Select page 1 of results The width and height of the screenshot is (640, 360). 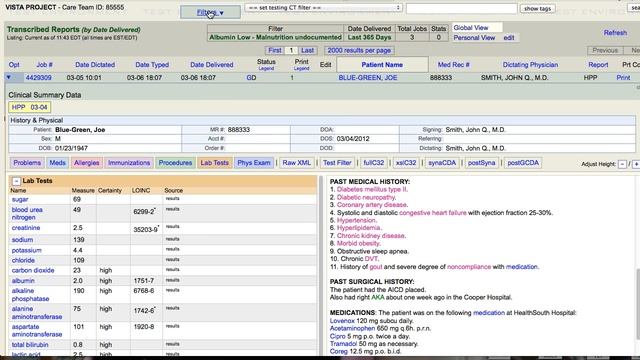[291, 50]
